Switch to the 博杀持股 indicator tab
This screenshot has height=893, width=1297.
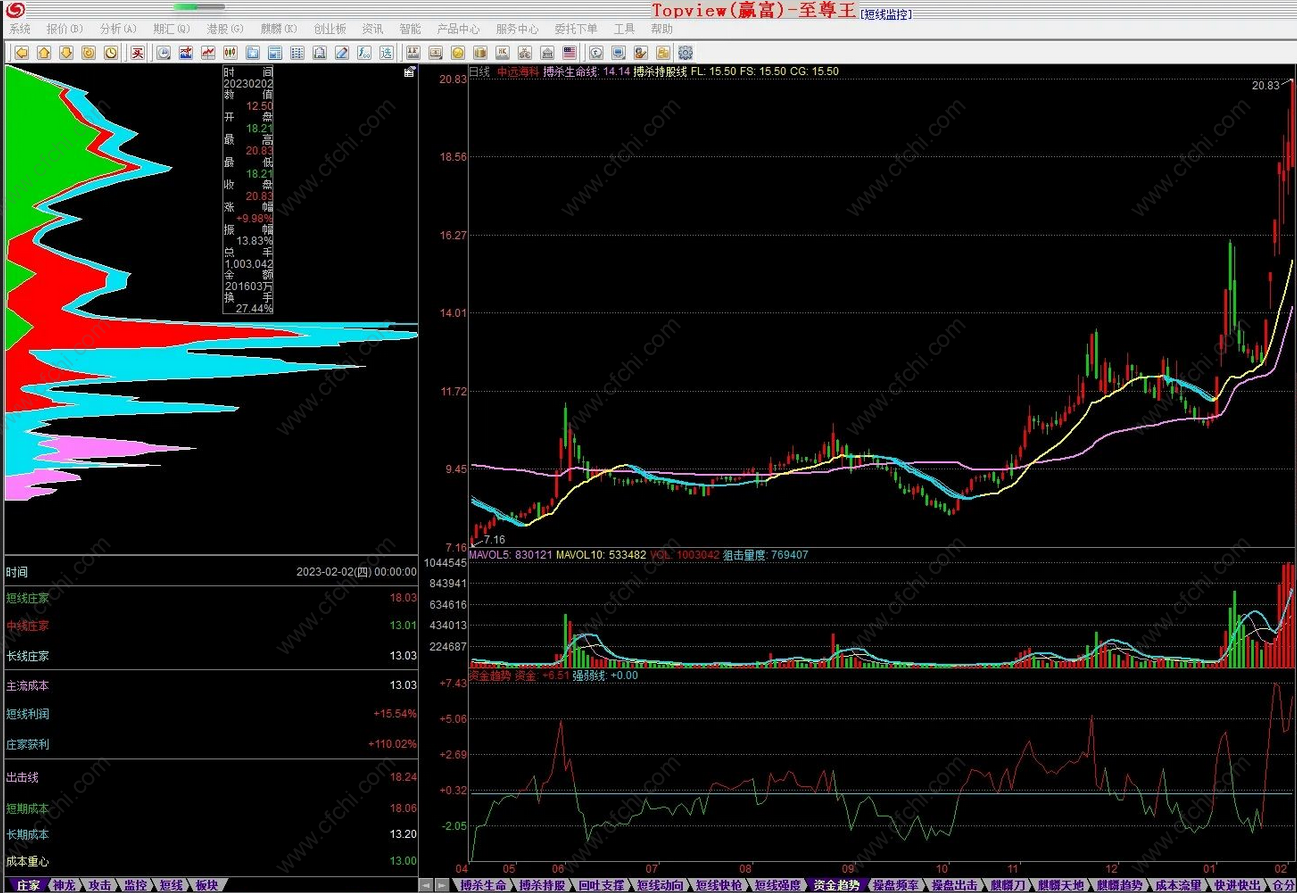pyautogui.click(x=543, y=885)
